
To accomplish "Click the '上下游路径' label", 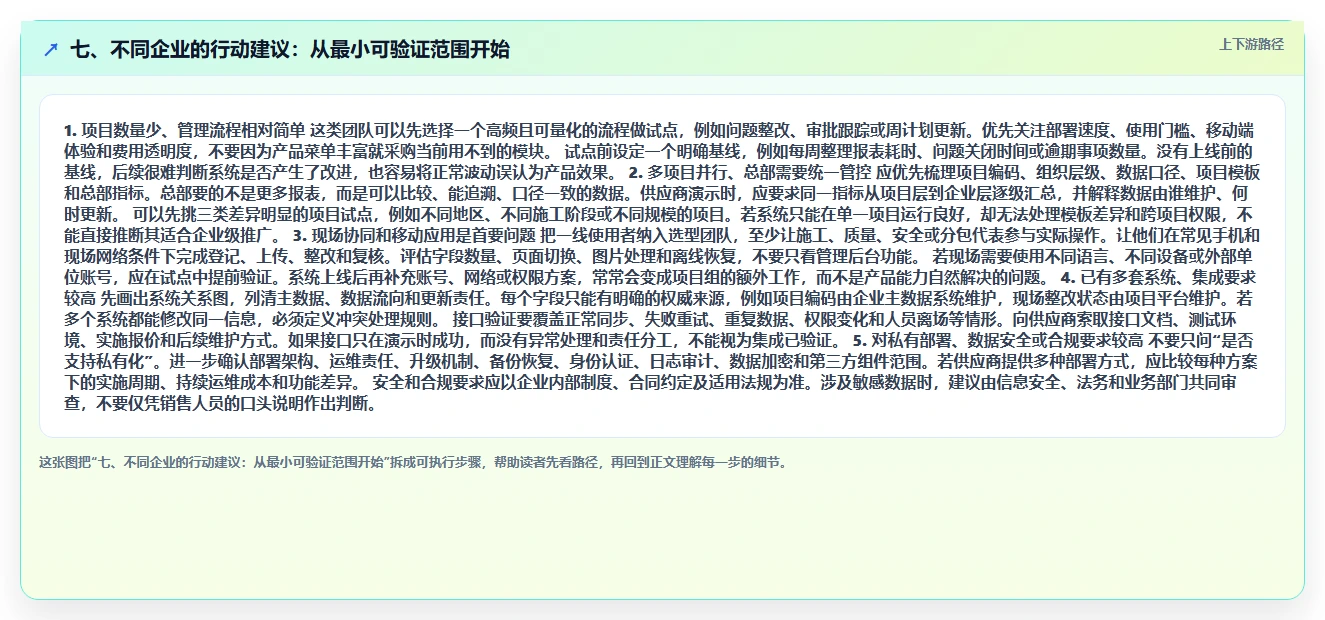I will click(1251, 44).
